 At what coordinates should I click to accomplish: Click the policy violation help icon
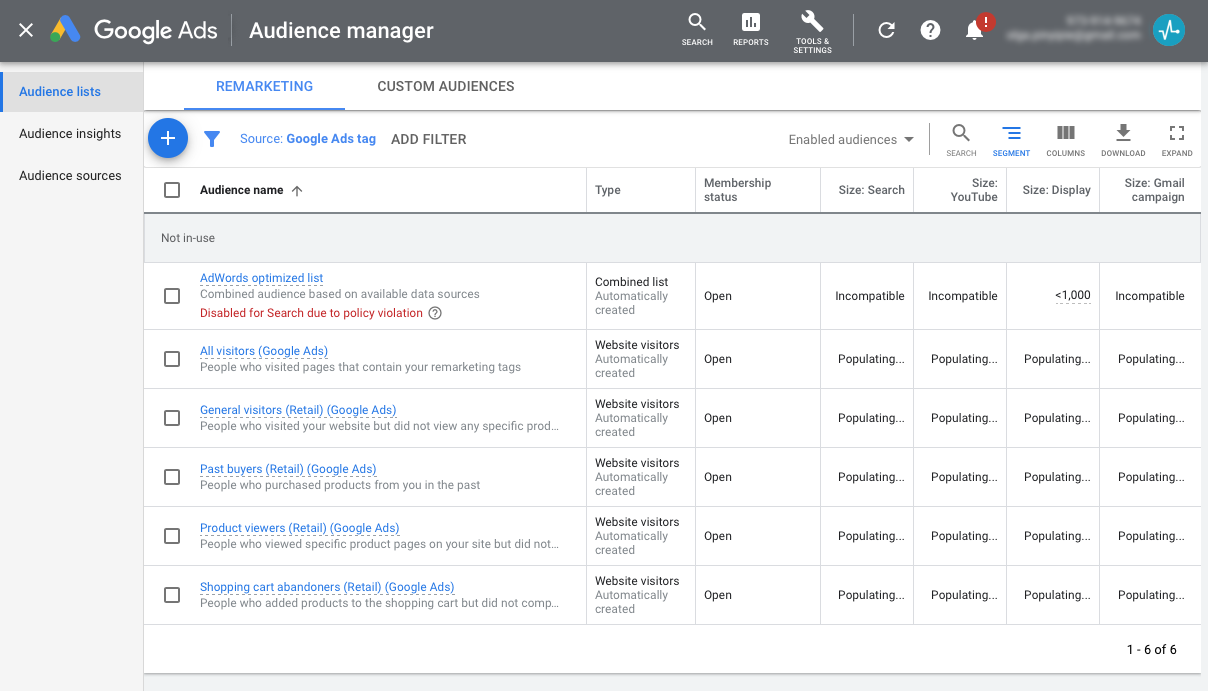point(435,313)
